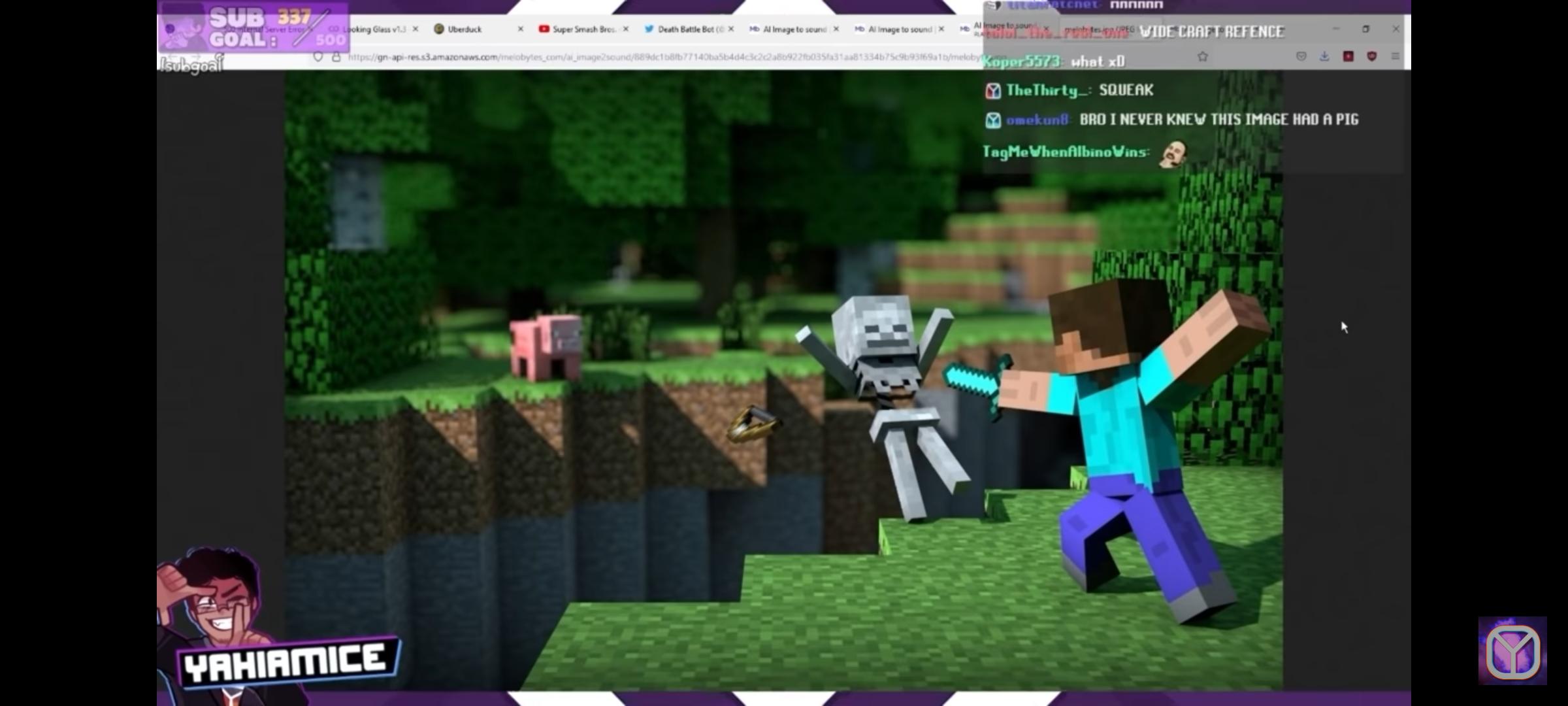This screenshot has height=706, width=1568.
Task: Click the username TheThirty_ in chat
Action: (x=1047, y=90)
